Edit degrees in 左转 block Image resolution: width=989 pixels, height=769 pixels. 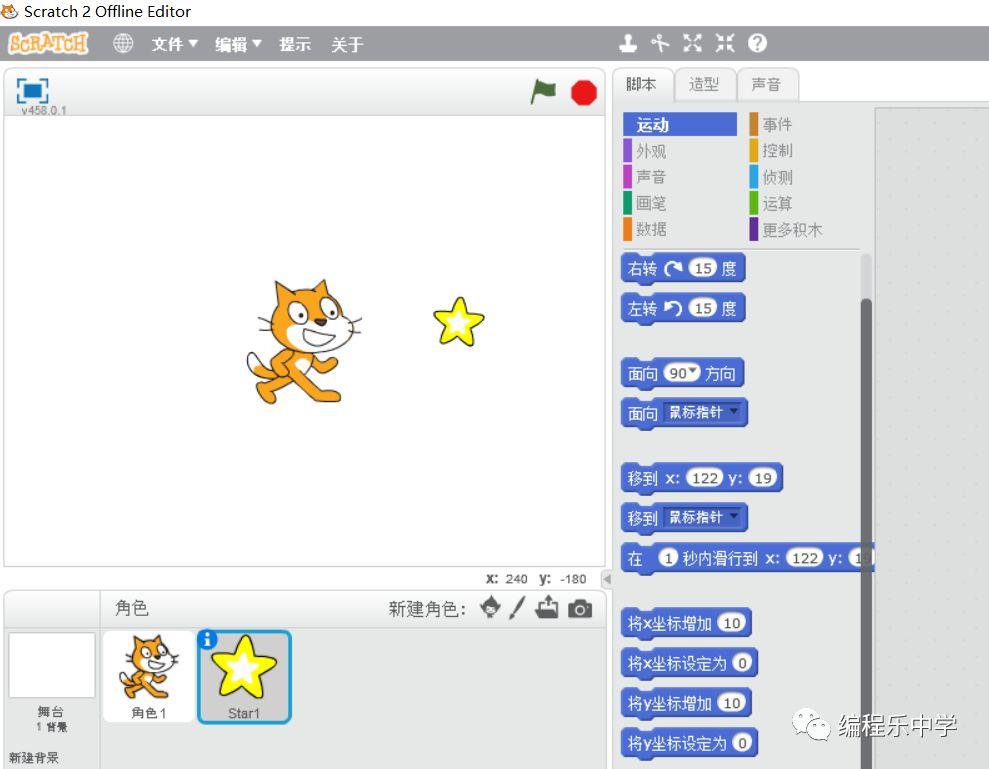pos(703,308)
